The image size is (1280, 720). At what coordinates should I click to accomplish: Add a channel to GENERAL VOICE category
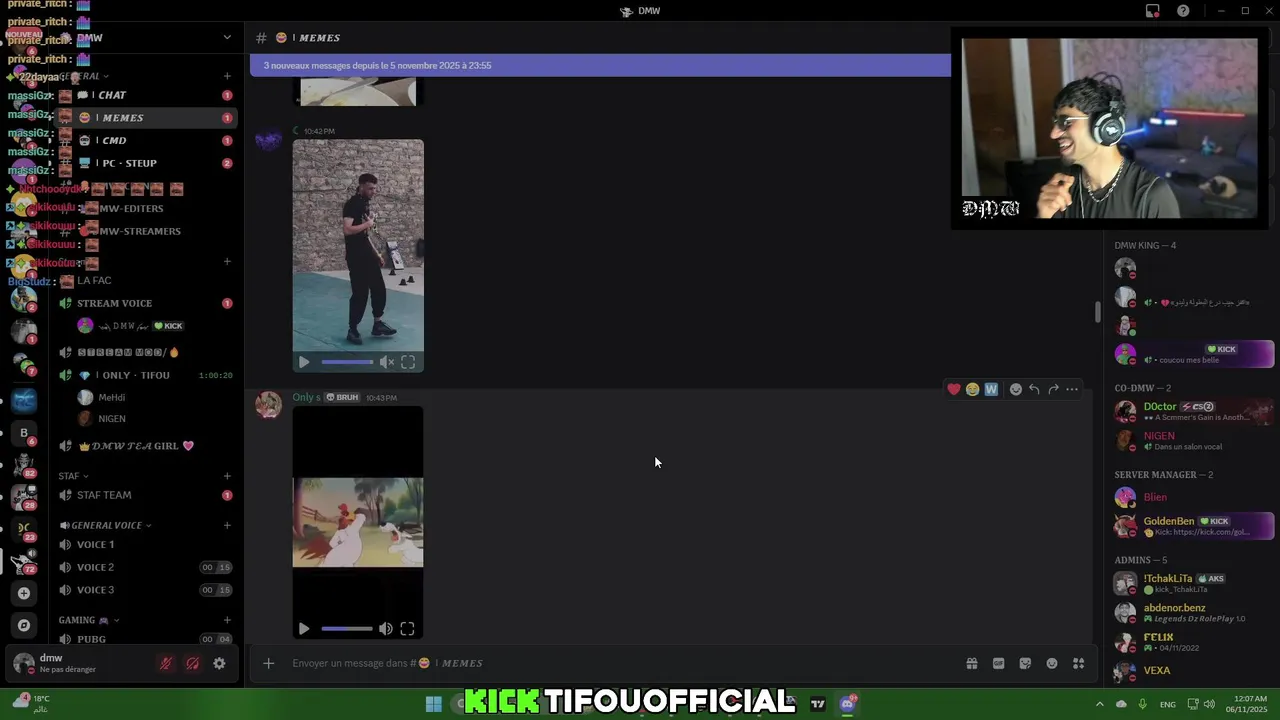pyautogui.click(x=227, y=525)
